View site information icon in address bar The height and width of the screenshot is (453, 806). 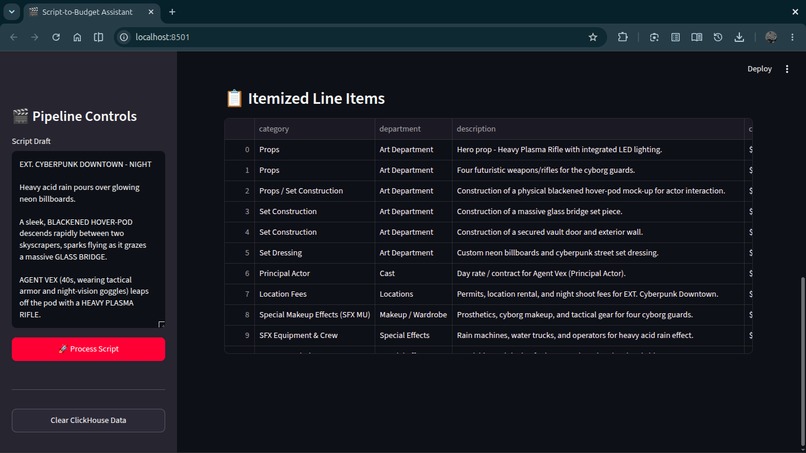[124, 37]
